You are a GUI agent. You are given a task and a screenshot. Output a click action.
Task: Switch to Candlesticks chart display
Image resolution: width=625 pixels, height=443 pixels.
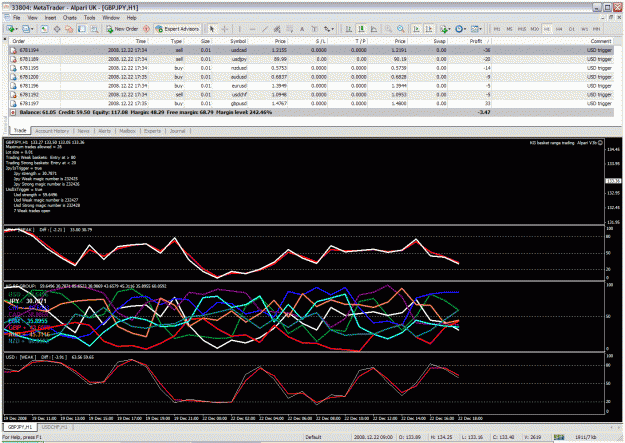[x=361, y=29]
